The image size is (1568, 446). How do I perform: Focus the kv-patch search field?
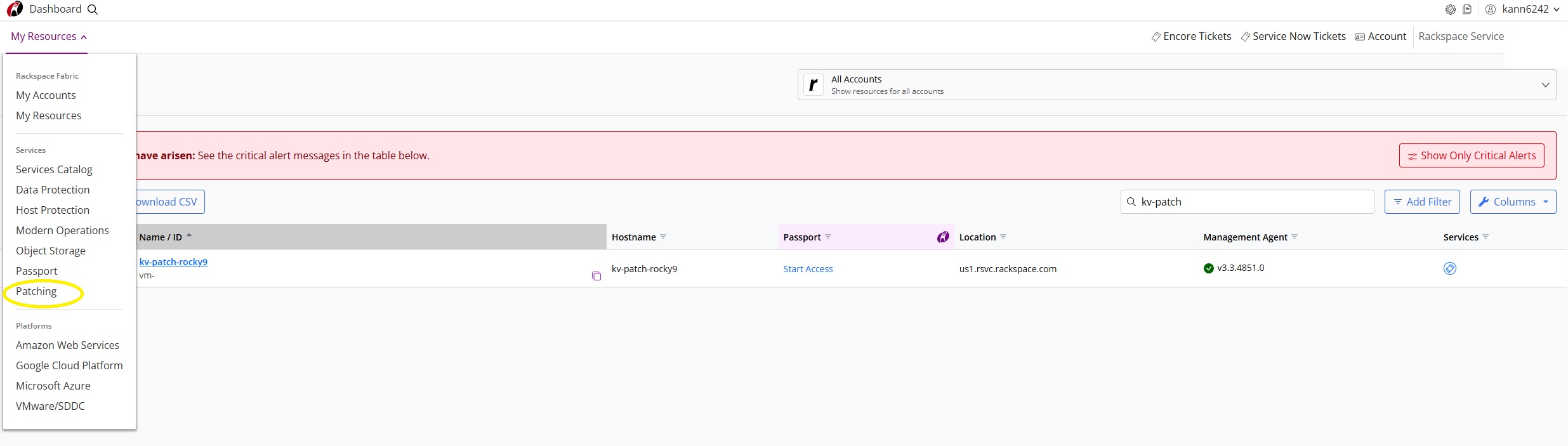coord(1247,202)
